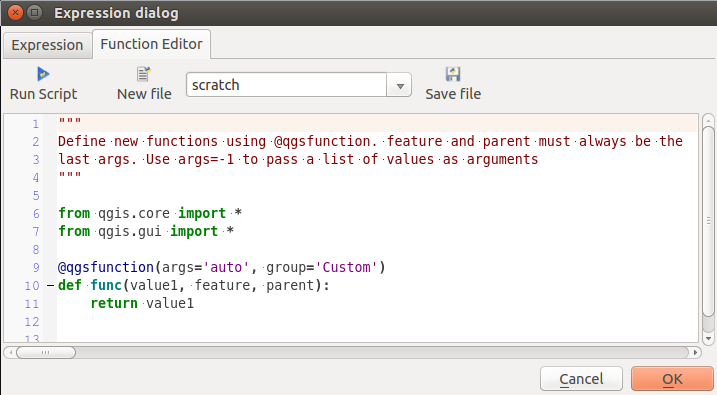717x395 pixels.
Task: Click the 'Custom' string on line 9
Action: pos(346,267)
